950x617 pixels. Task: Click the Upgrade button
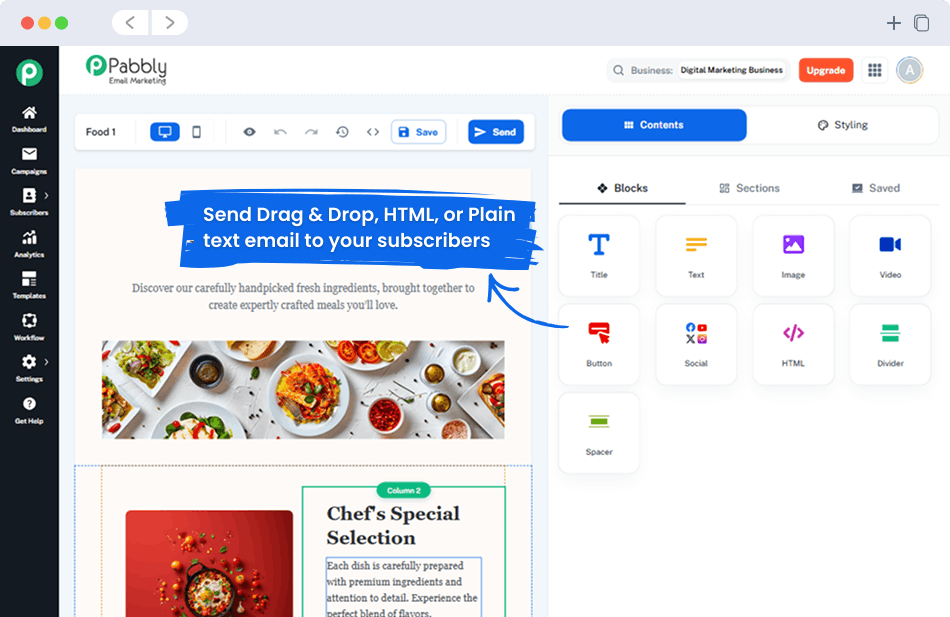coord(826,70)
